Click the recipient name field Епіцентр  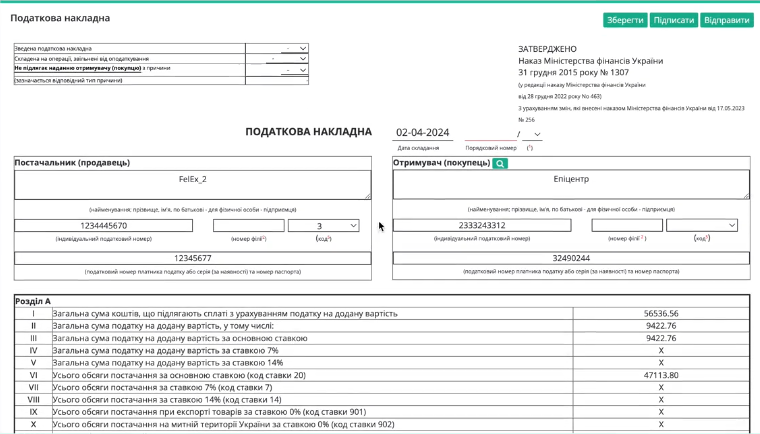(571, 184)
